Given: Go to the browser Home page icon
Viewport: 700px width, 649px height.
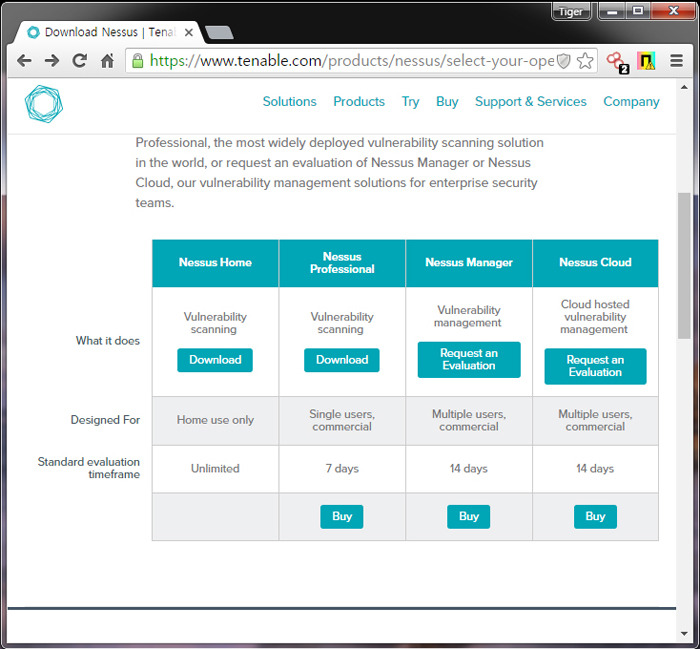Looking at the screenshot, I should pos(107,61).
